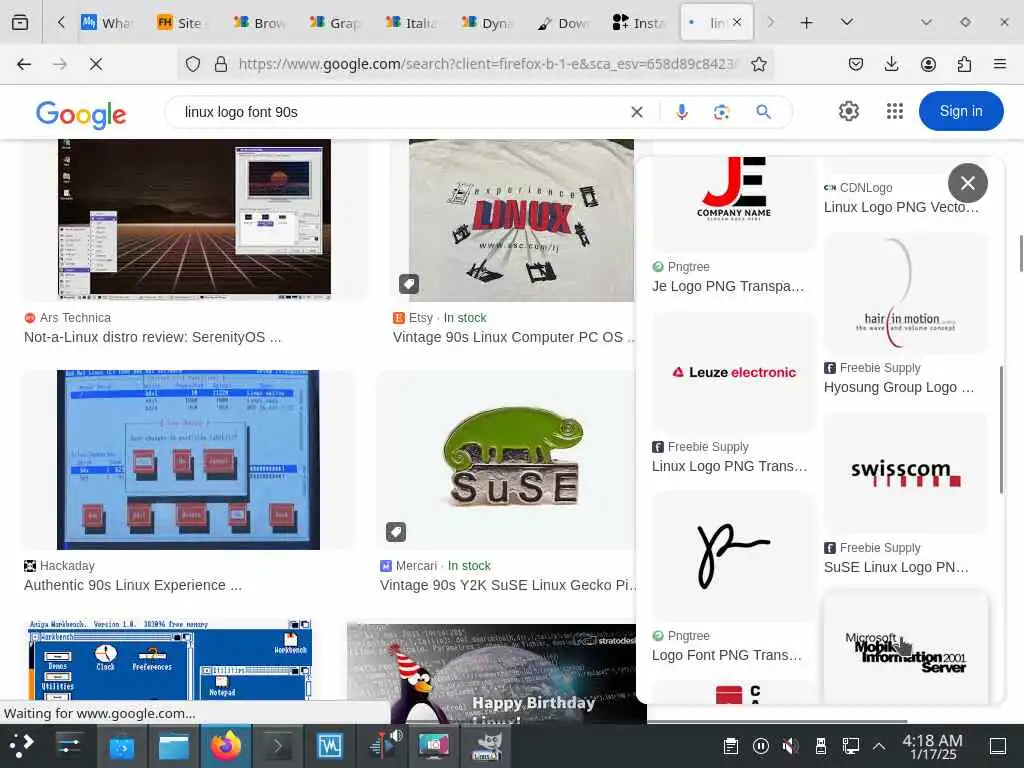Switch to the 'Wha' tab
This screenshot has width=1024, height=768.
coord(106,22)
